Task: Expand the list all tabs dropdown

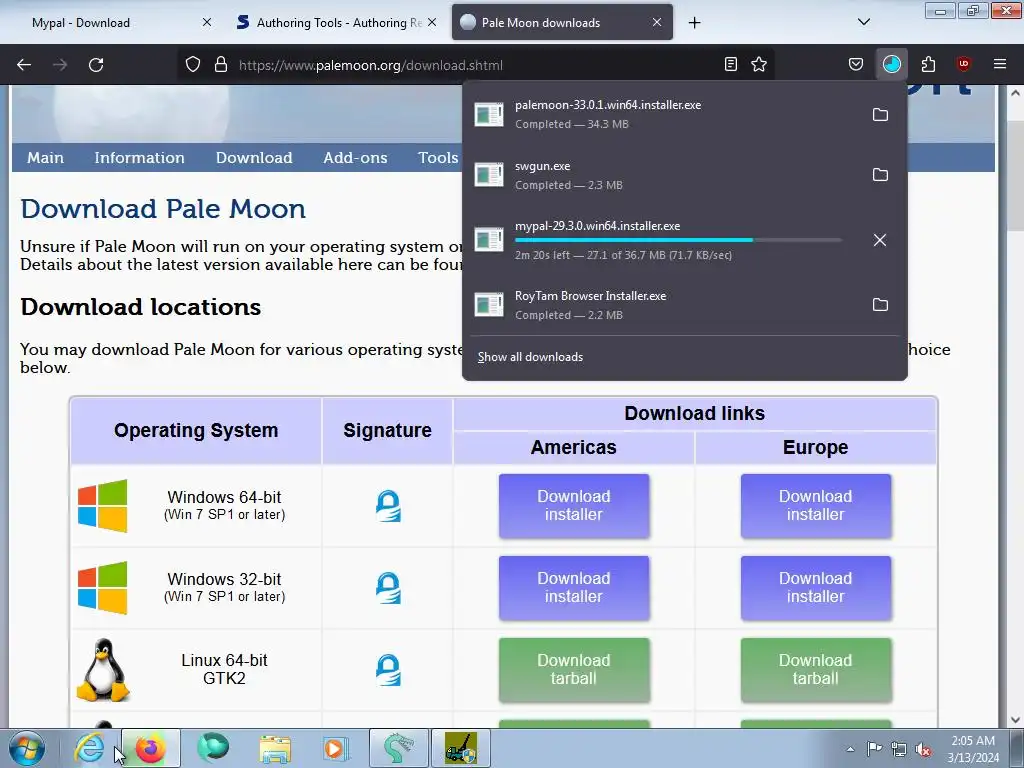Action: 864,22
